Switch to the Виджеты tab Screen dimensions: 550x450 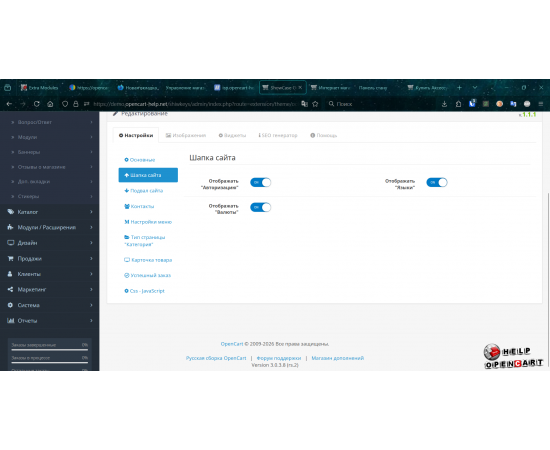tap(232, 135)
